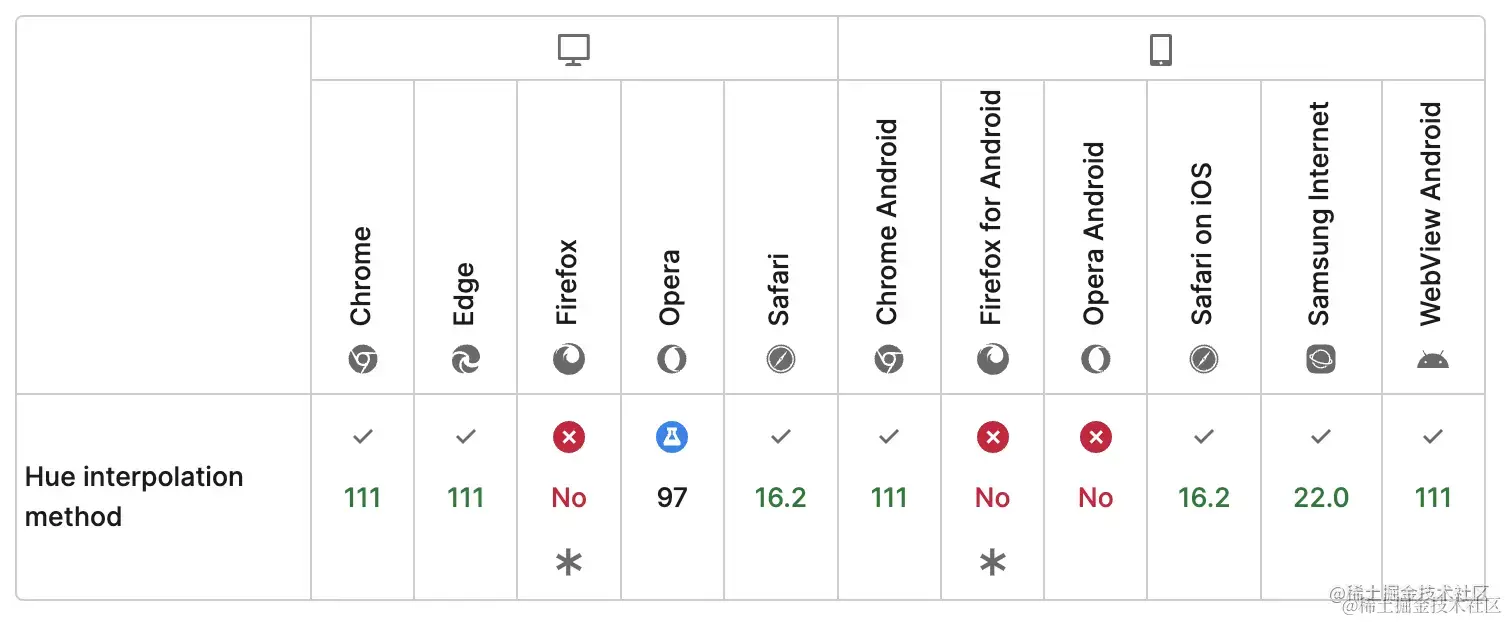Click the Edge browser logo
Image resolution: width=1508 pixels, height=622 pixels.
click(x=465, y=359)
